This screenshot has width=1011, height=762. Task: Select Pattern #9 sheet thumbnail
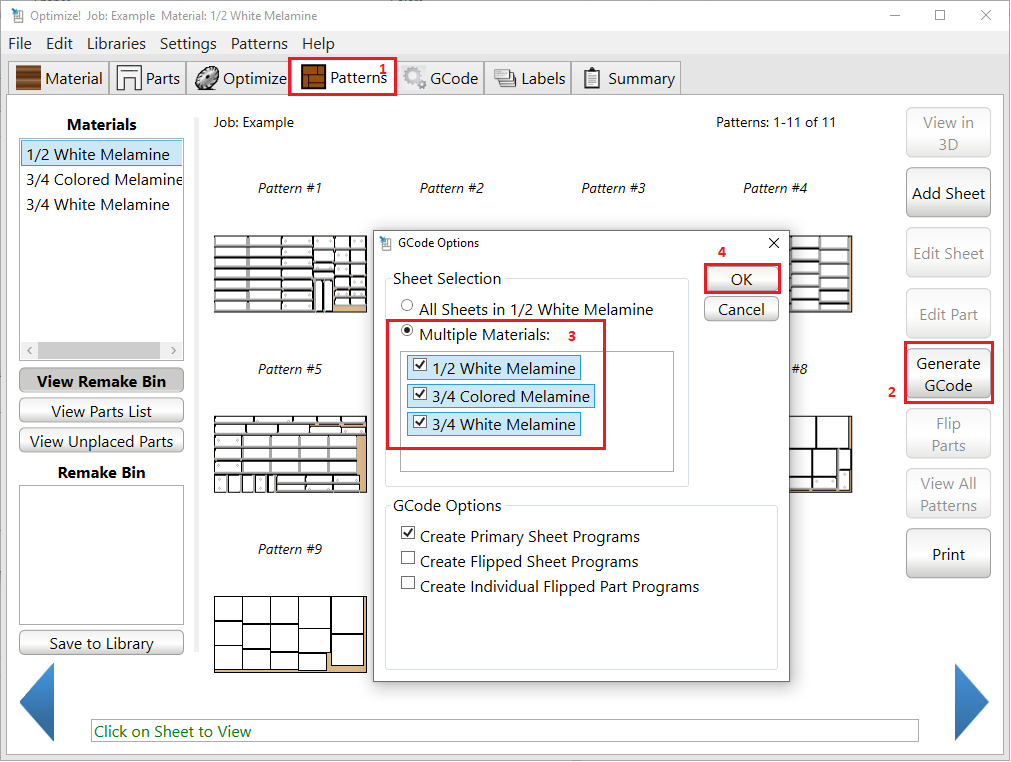pyautogui.click(x=290, y=633)
